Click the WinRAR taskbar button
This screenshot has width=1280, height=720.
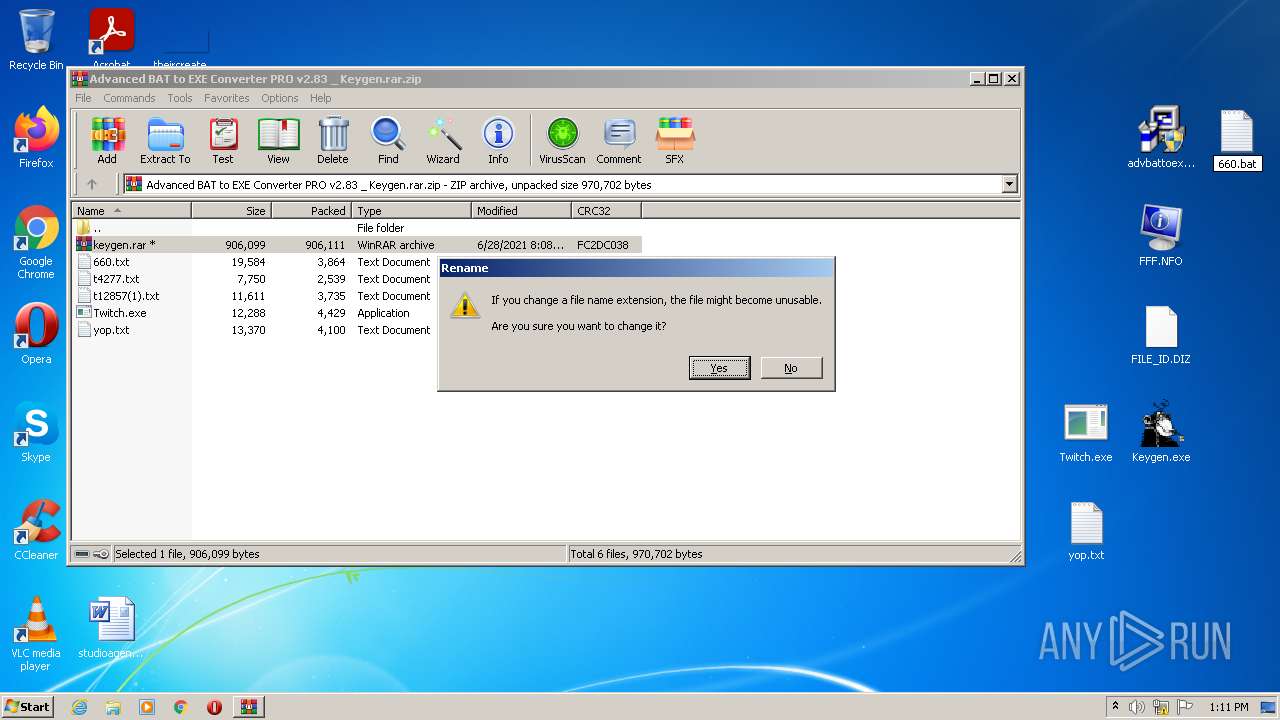[x=248, y=707]
